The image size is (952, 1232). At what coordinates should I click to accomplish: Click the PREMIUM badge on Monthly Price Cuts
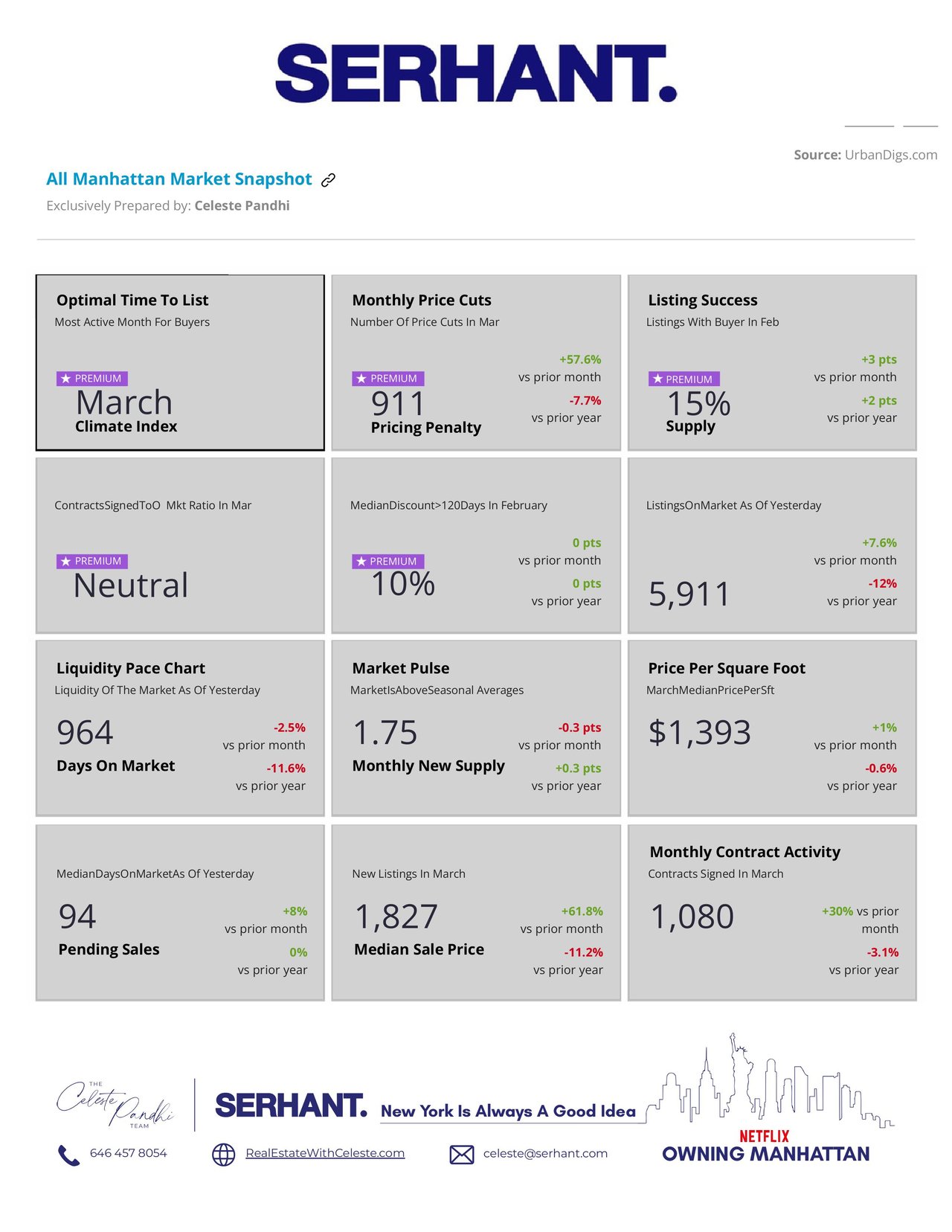[x=388, y=379]
